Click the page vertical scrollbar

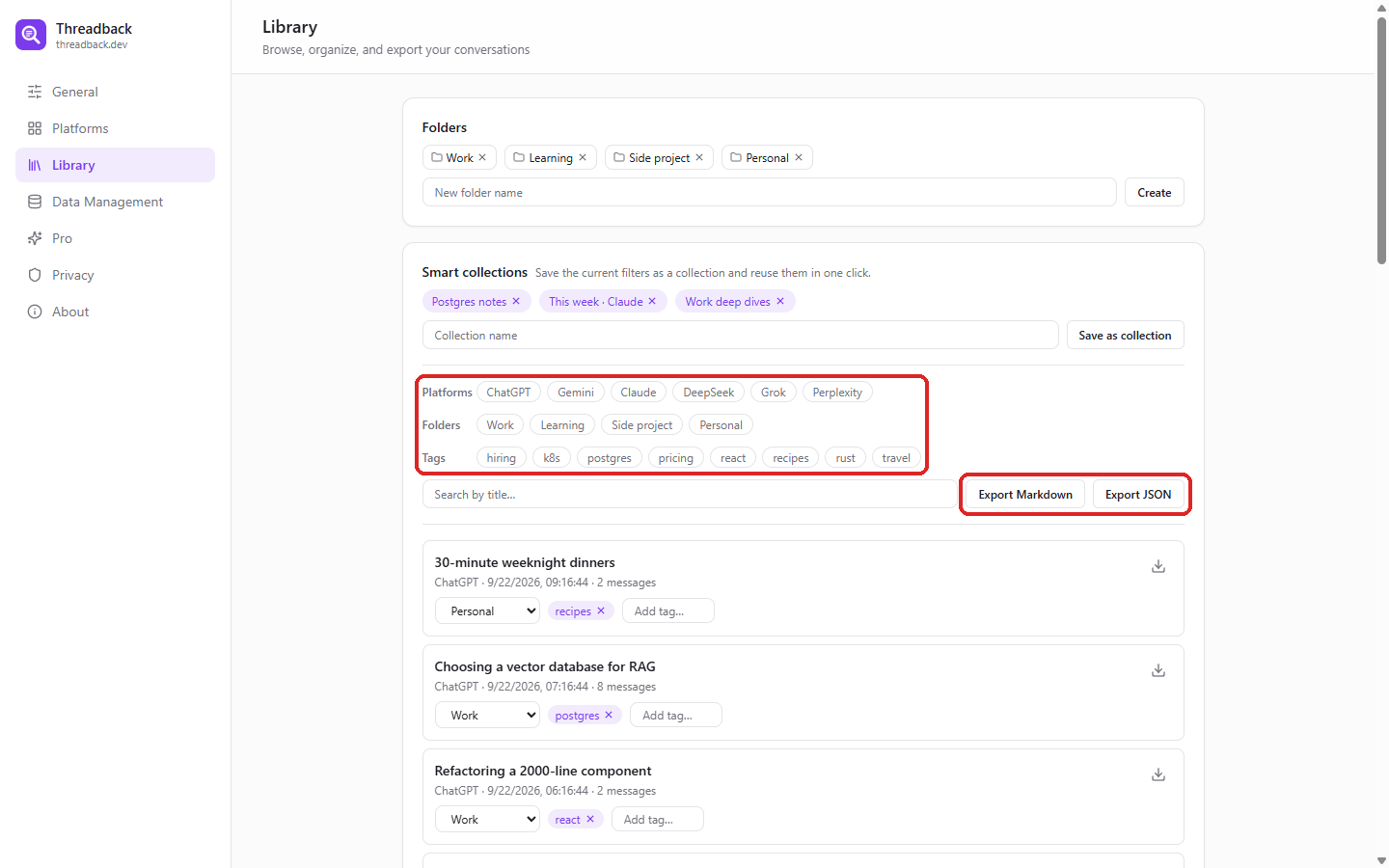(x=1381, y=141)
